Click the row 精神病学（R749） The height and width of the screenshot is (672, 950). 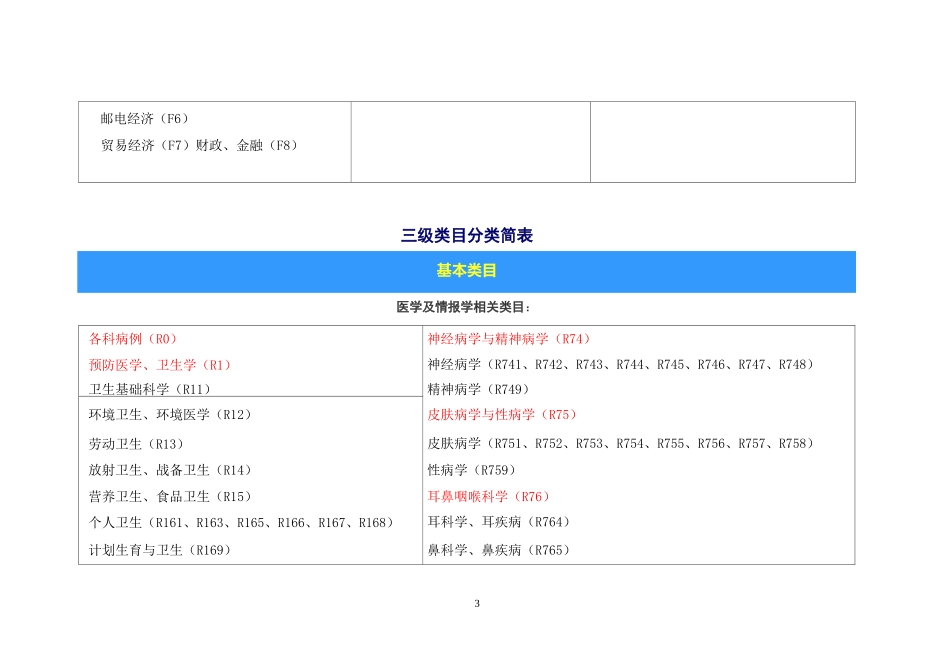pos(479,389)
